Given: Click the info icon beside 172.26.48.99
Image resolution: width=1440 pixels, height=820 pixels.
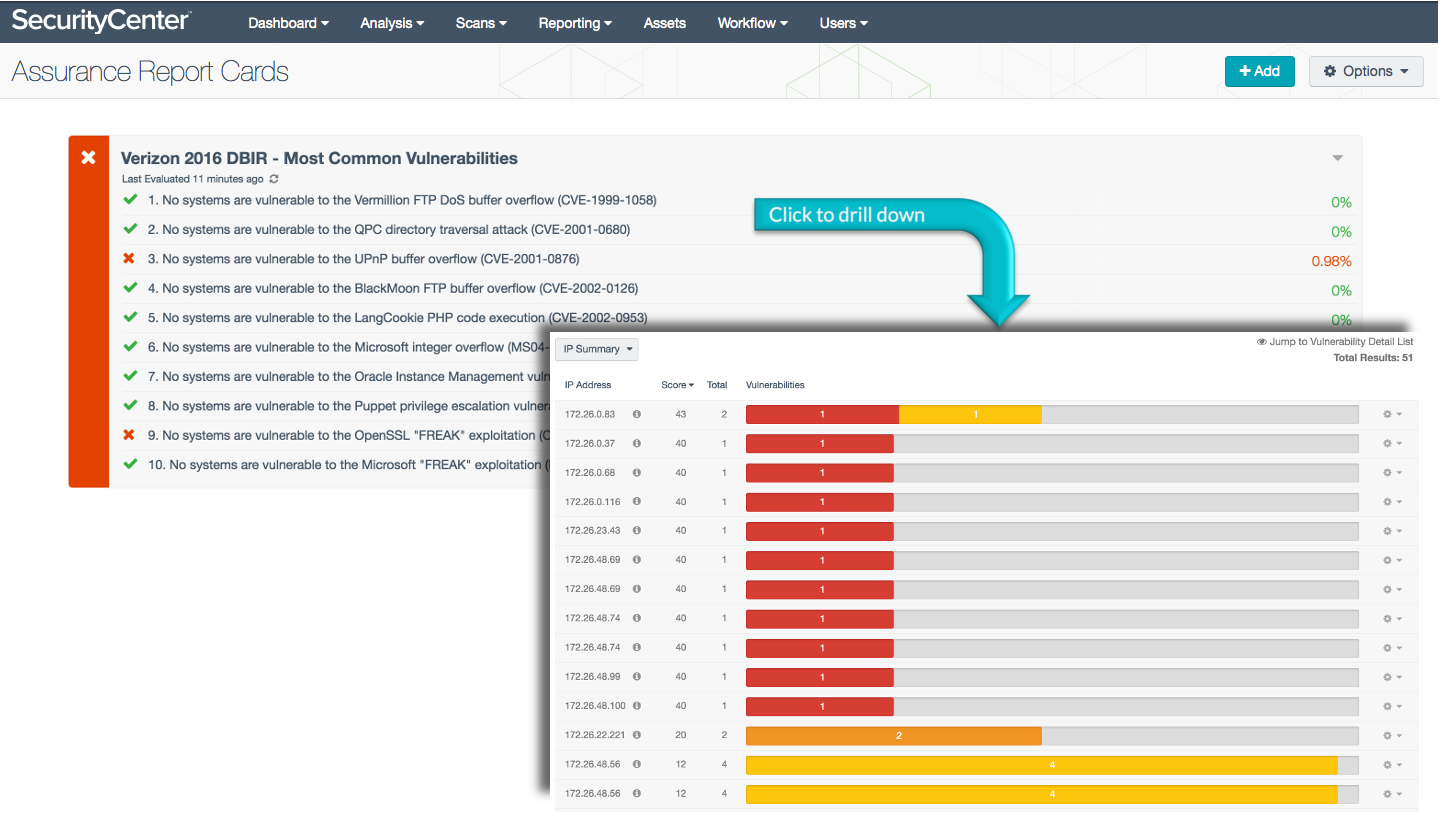Looking at the screenshot, I should click(637, 676).
